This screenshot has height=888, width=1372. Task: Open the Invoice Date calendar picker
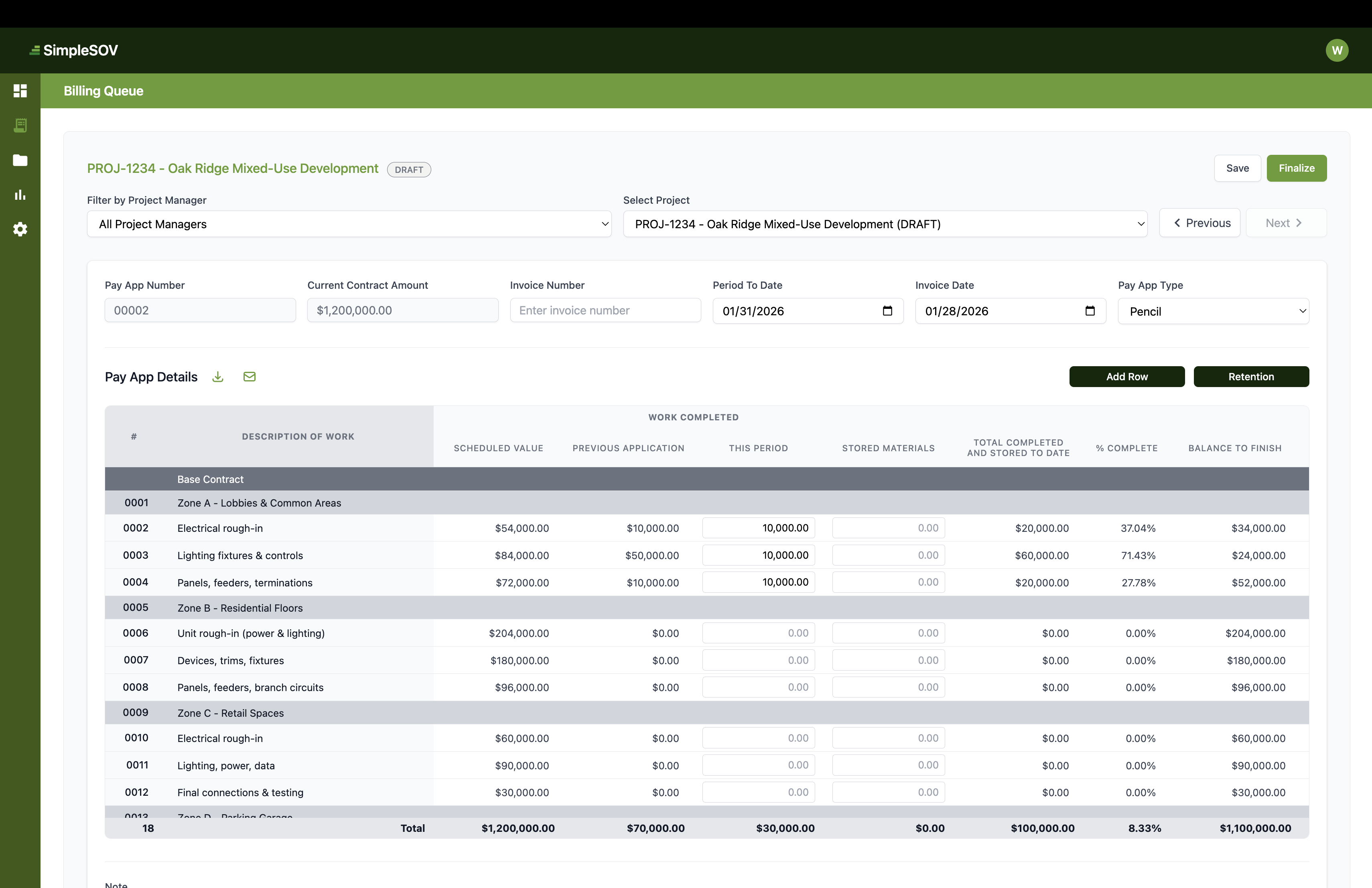pos(1090,310)
